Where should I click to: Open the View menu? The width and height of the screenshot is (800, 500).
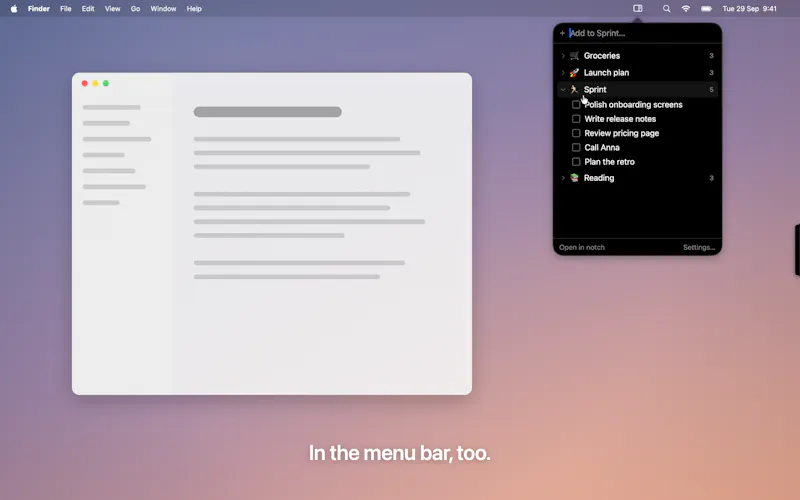112,9
